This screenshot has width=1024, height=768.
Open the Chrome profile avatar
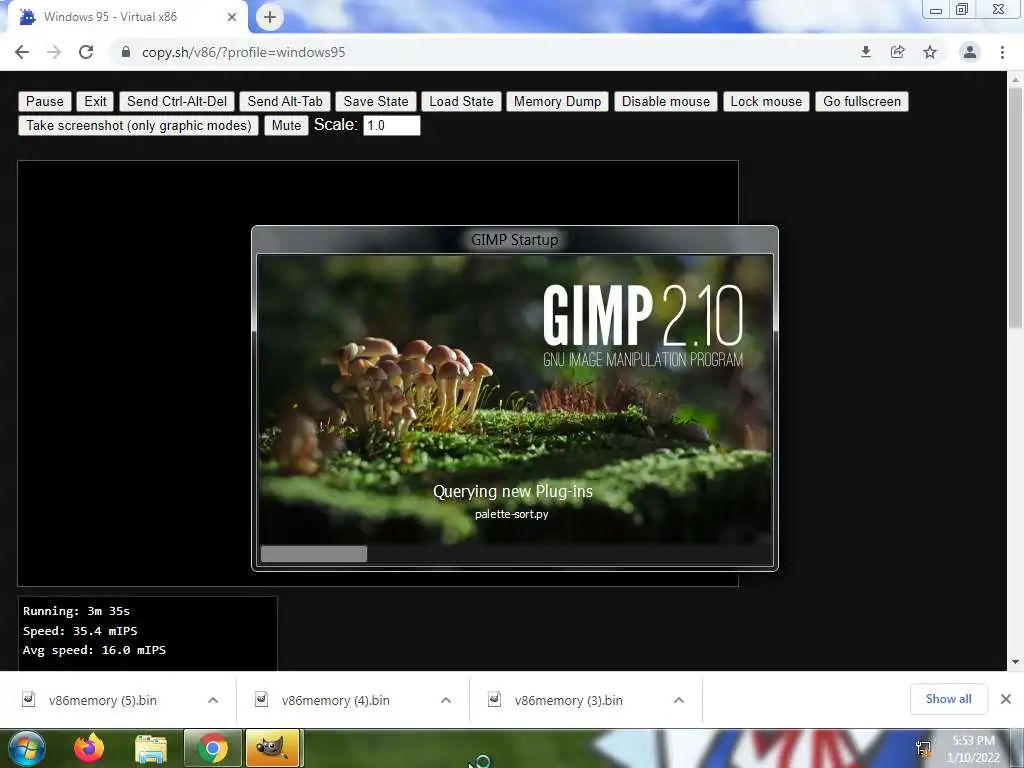click(x=970, y=52)
